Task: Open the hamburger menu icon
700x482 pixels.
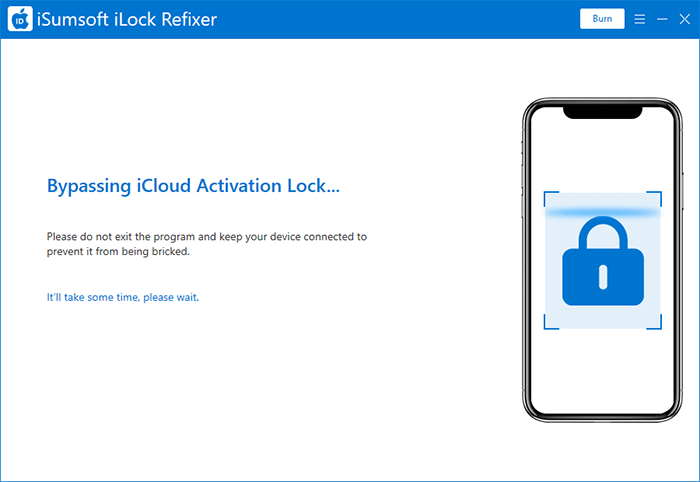Action: pos(639,19)
